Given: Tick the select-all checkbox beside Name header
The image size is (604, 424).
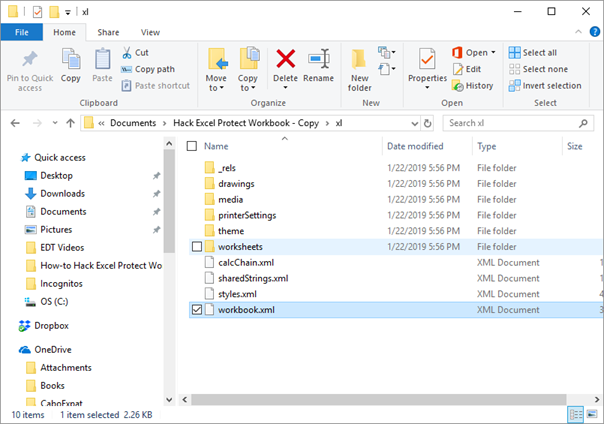Looking at the screenshot, I should 192,146.
